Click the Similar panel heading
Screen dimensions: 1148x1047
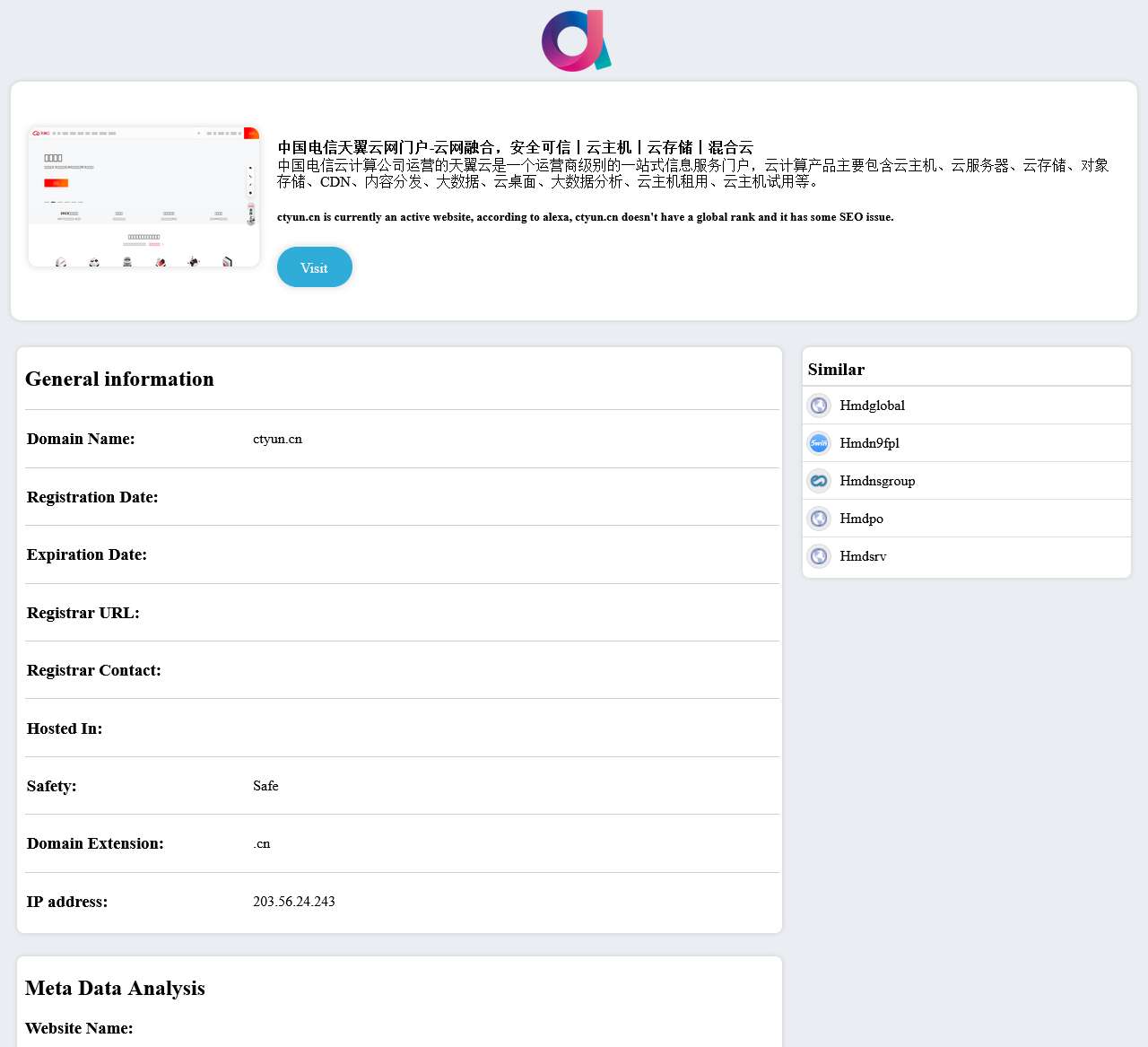836,370
